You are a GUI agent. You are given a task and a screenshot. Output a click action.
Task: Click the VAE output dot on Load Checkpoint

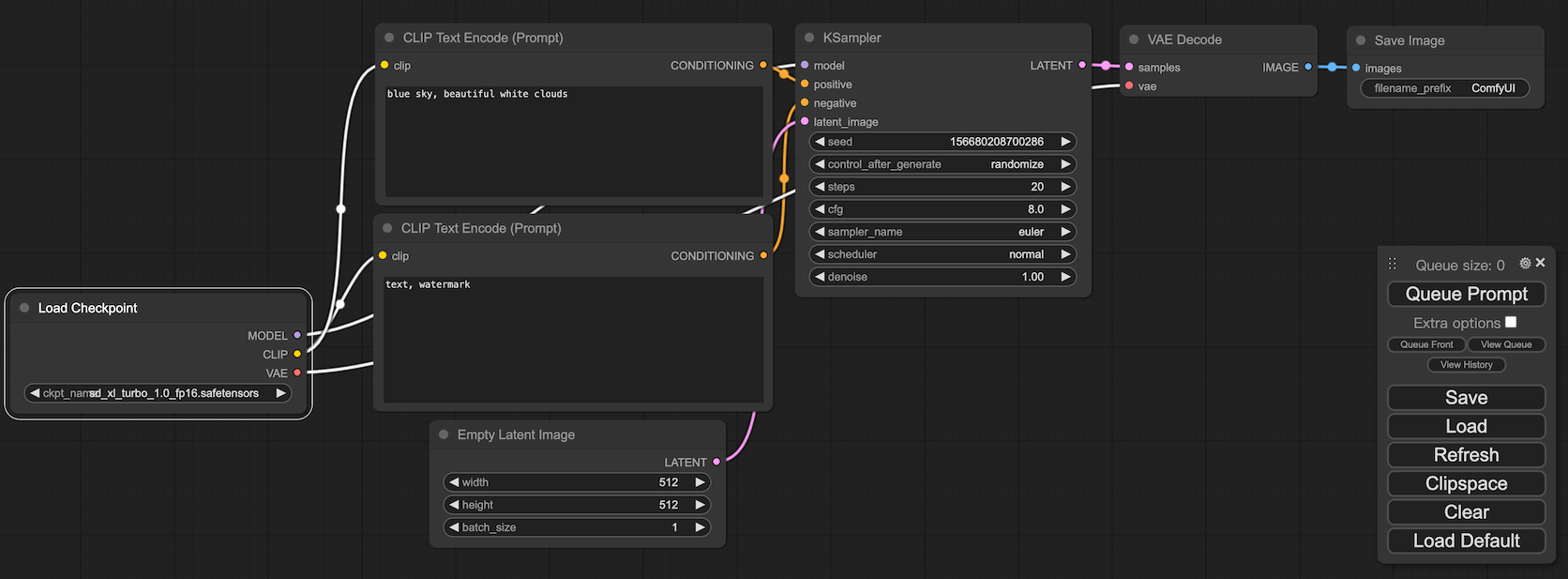click(x=297, y=373)
